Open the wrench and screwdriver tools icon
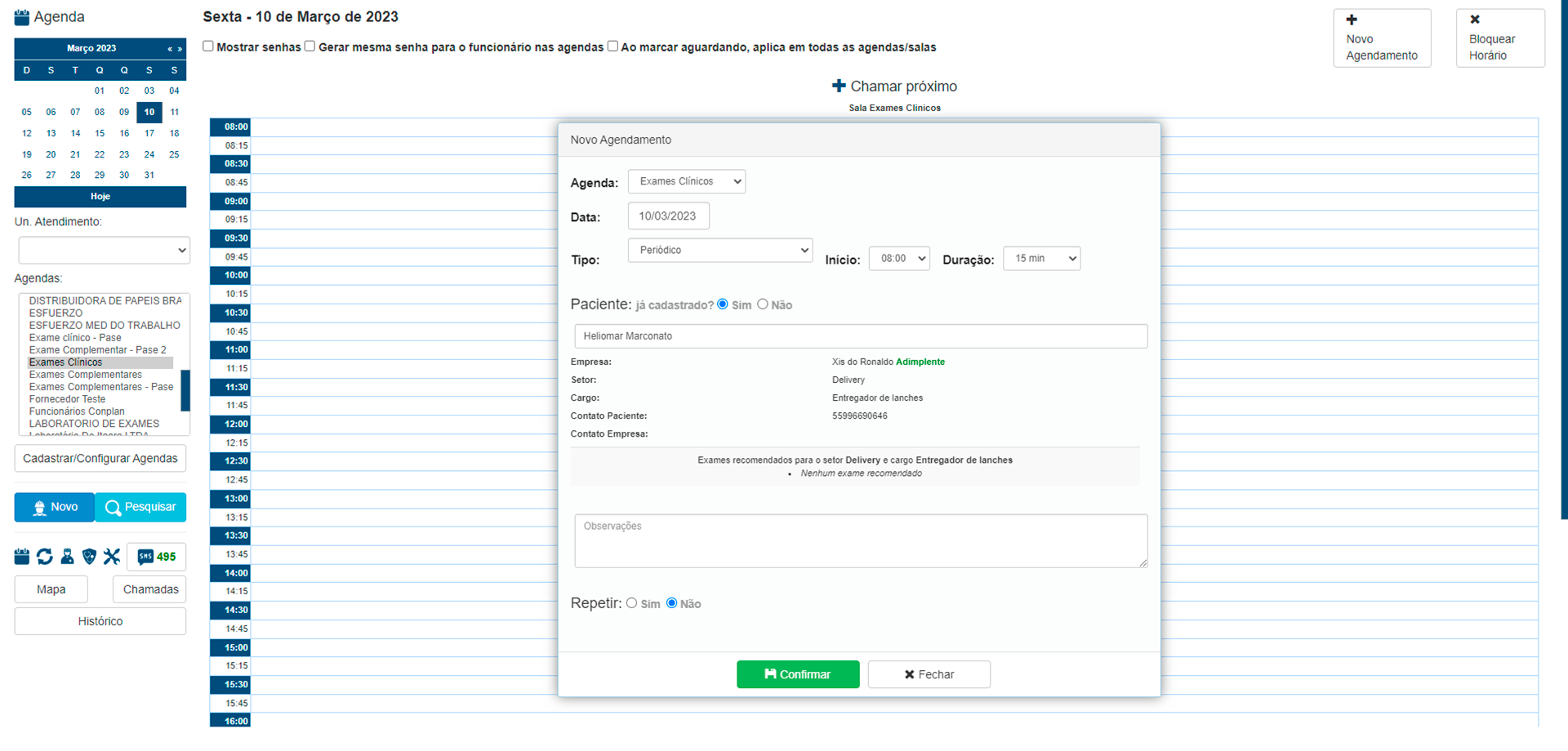 click(112, 557)
